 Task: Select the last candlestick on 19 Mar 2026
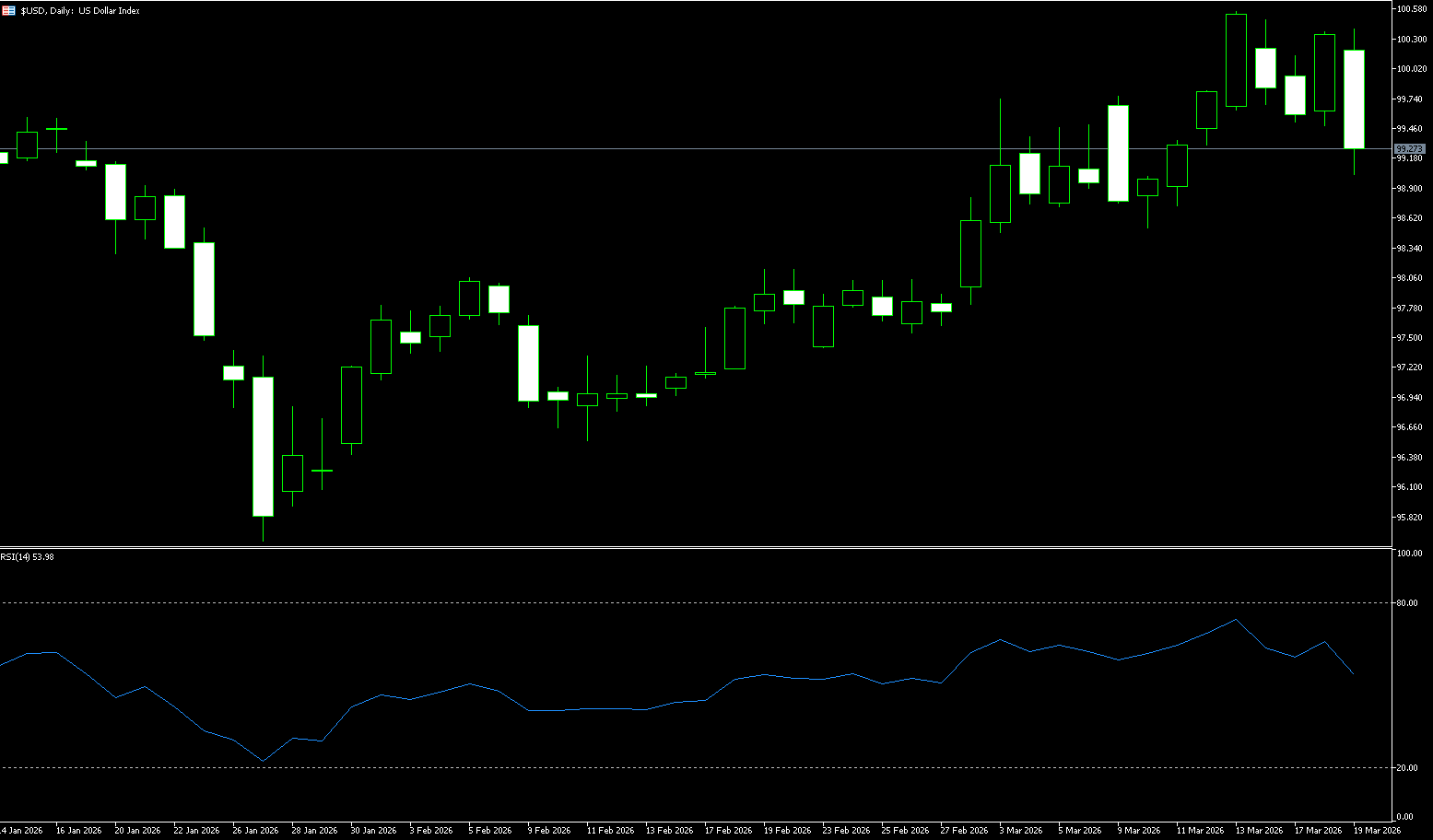1354,99
